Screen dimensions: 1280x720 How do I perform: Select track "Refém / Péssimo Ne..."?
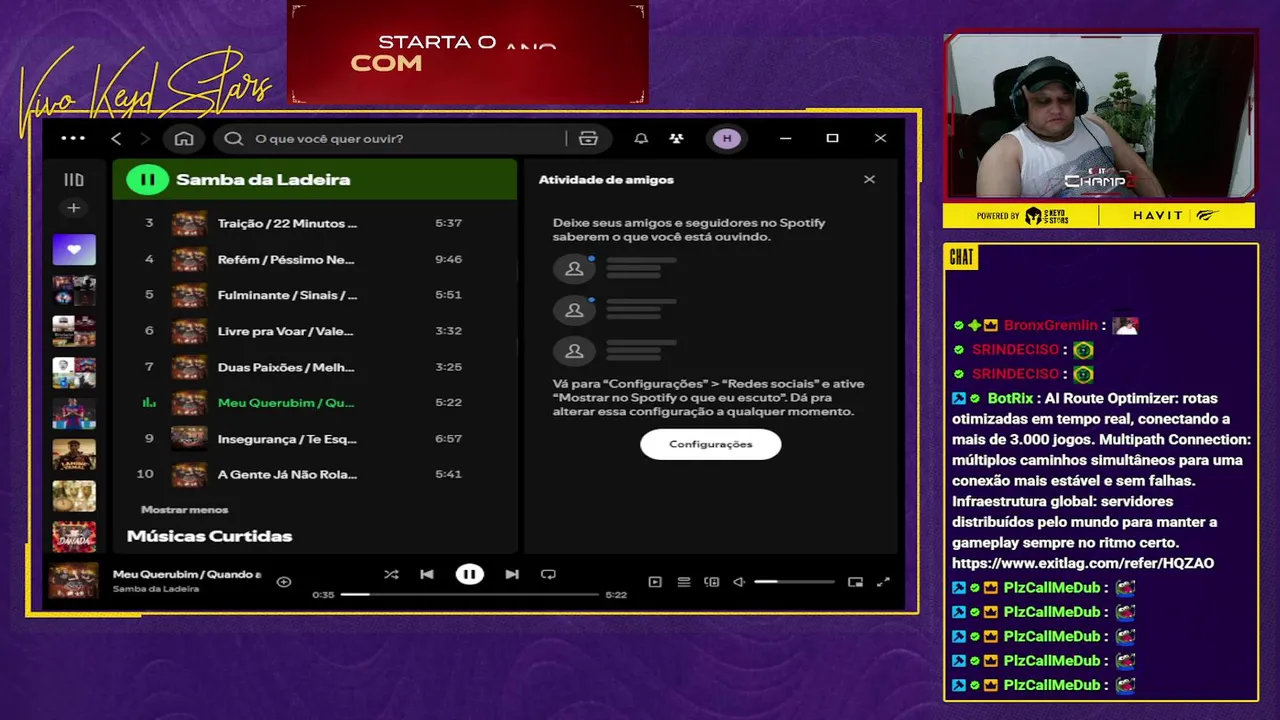pos(315,259)
